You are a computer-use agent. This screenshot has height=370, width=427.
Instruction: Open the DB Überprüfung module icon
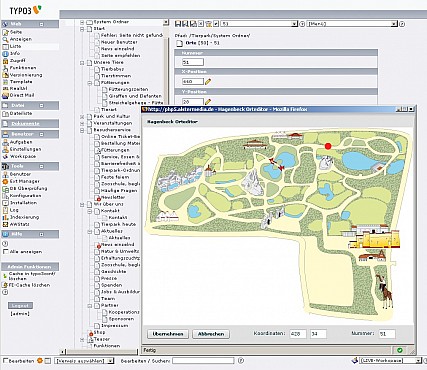[x=5, y=189]
